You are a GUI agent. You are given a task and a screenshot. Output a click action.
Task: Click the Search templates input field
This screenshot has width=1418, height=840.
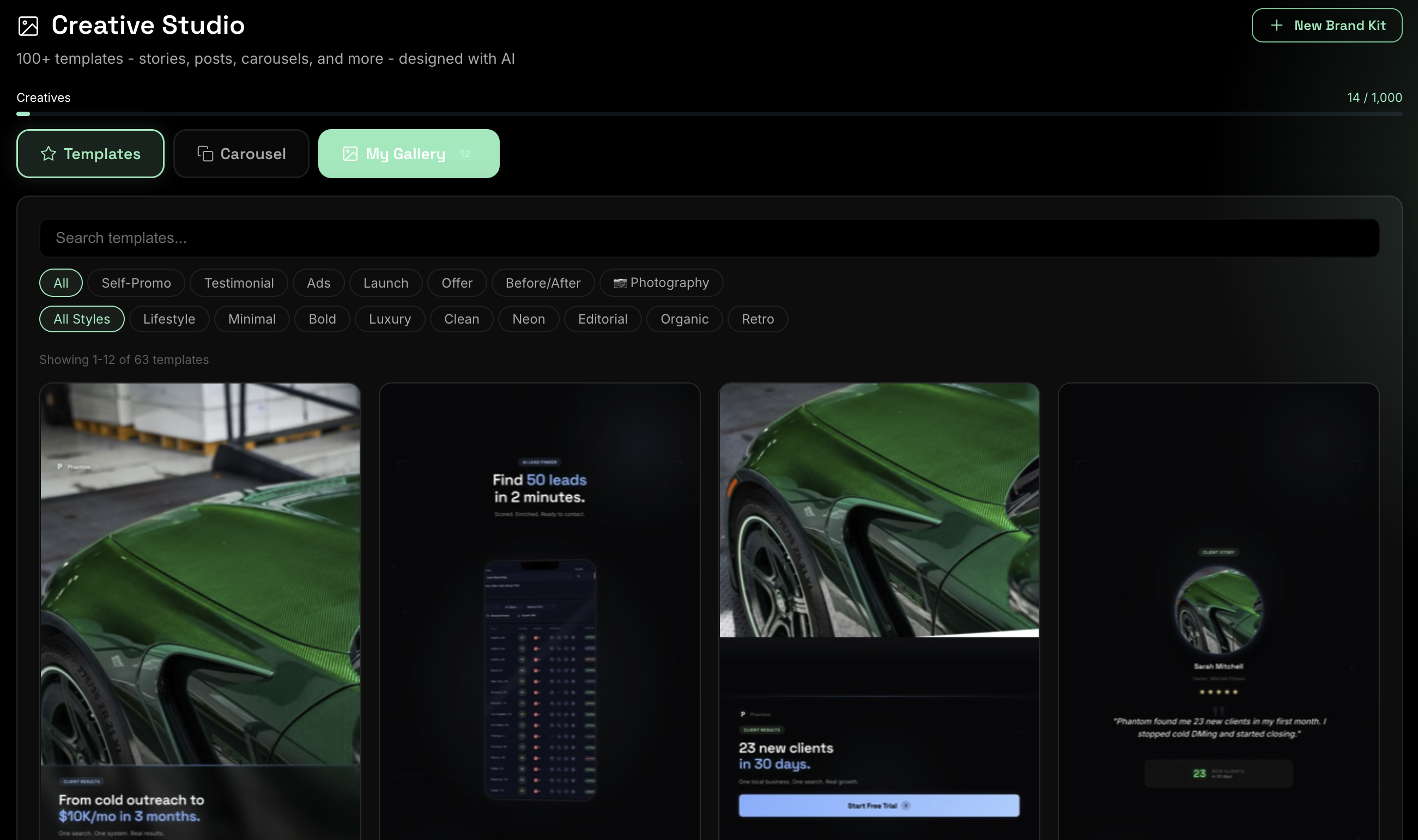[x=709, y=238]
